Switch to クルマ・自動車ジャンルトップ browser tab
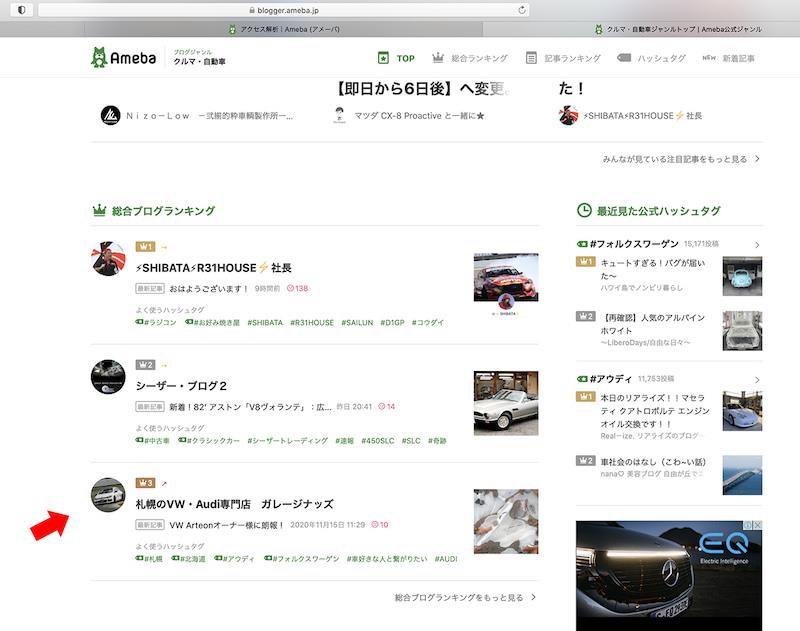This screenshot has height=631, width=800. 679,29
